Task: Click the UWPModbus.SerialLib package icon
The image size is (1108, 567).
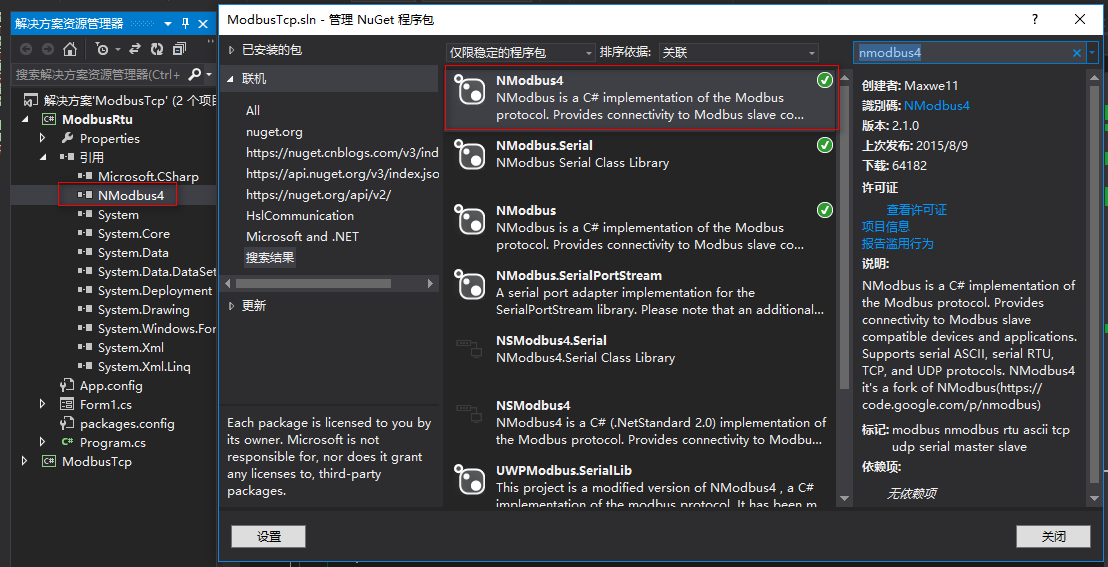Action: 469,479
